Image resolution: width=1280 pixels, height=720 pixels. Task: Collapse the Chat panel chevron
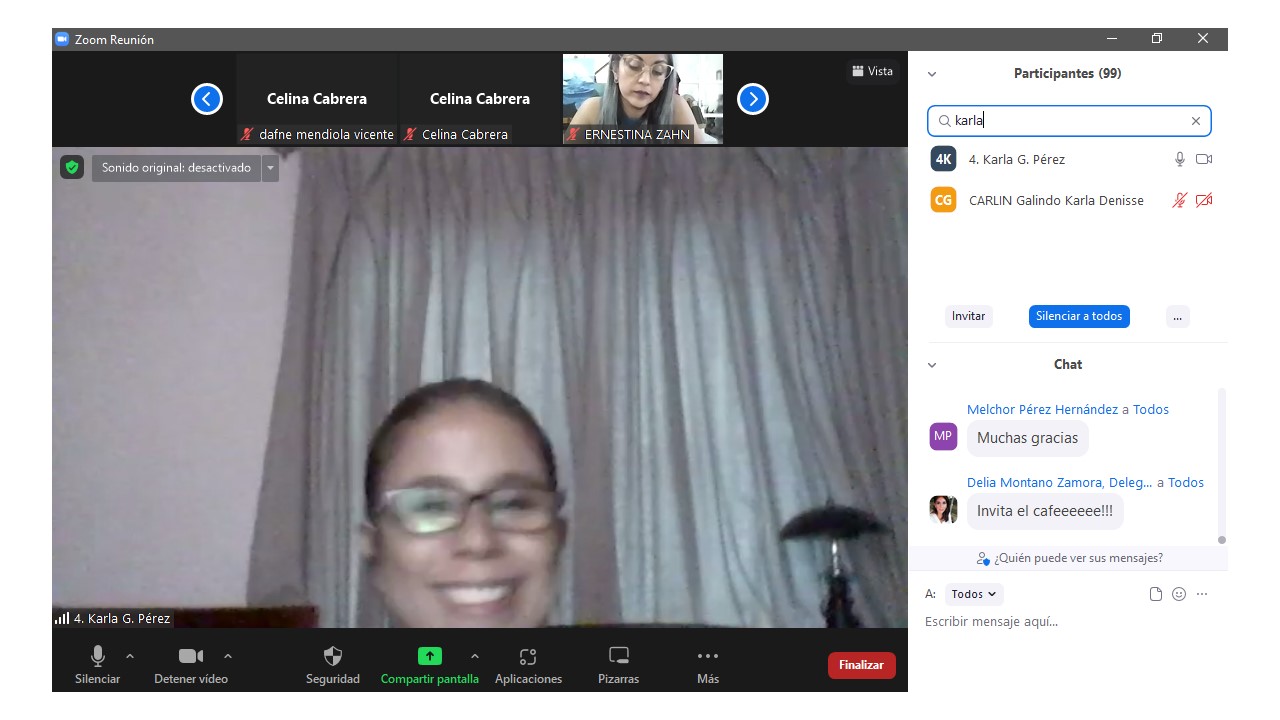[932, 365]
